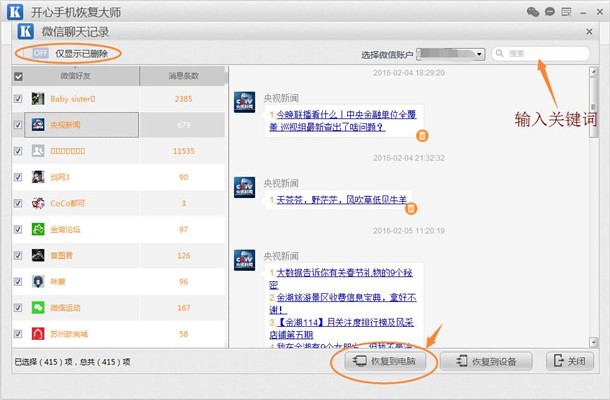Click the app K logo in main title bar
This screenshot has height=400, width=610.
[x=15, y=12]
